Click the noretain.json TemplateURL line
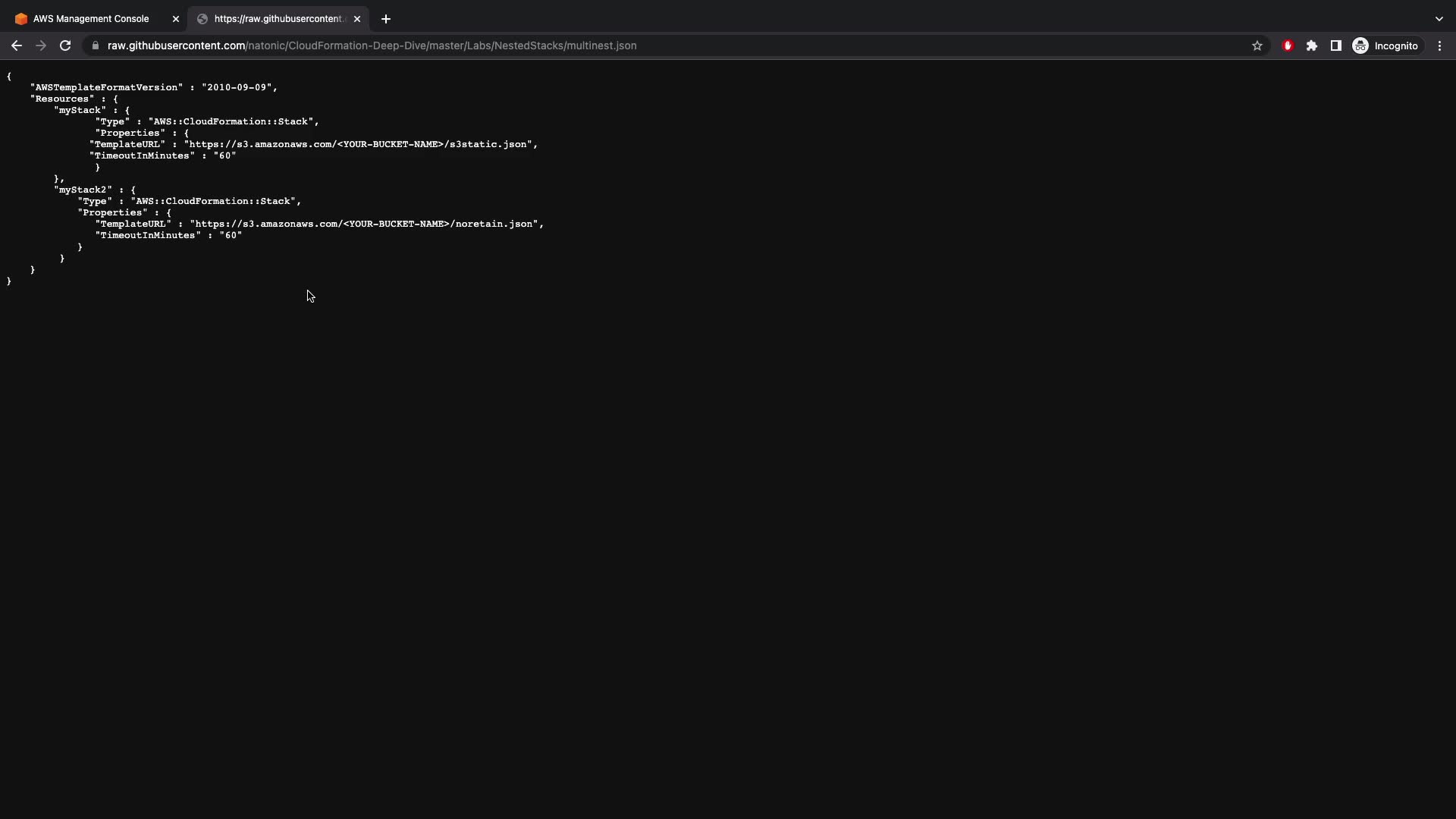1456x819 pixels. [320, 224]
